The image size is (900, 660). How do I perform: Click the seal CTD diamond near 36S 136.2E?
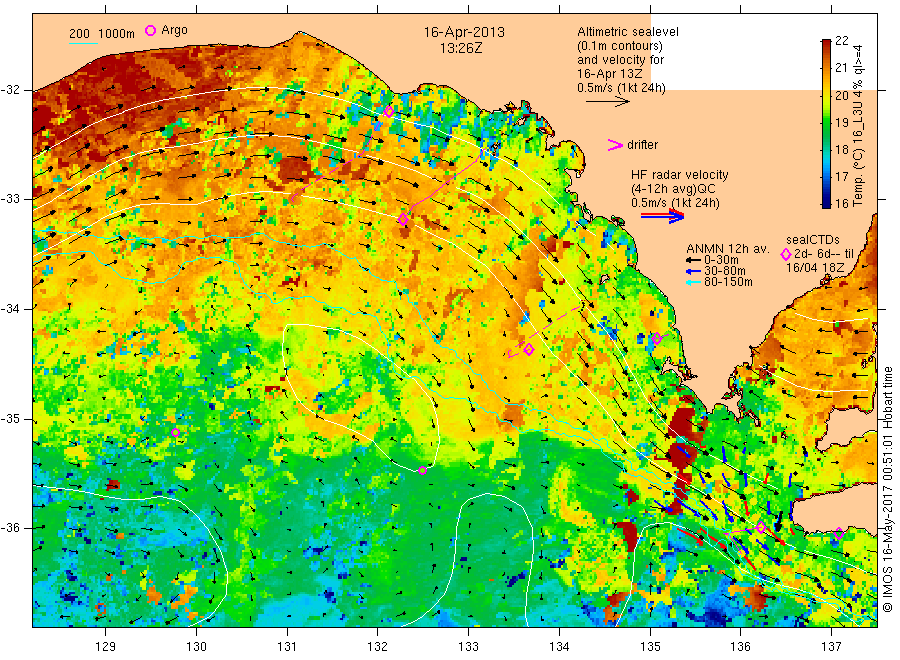[761, 527]
